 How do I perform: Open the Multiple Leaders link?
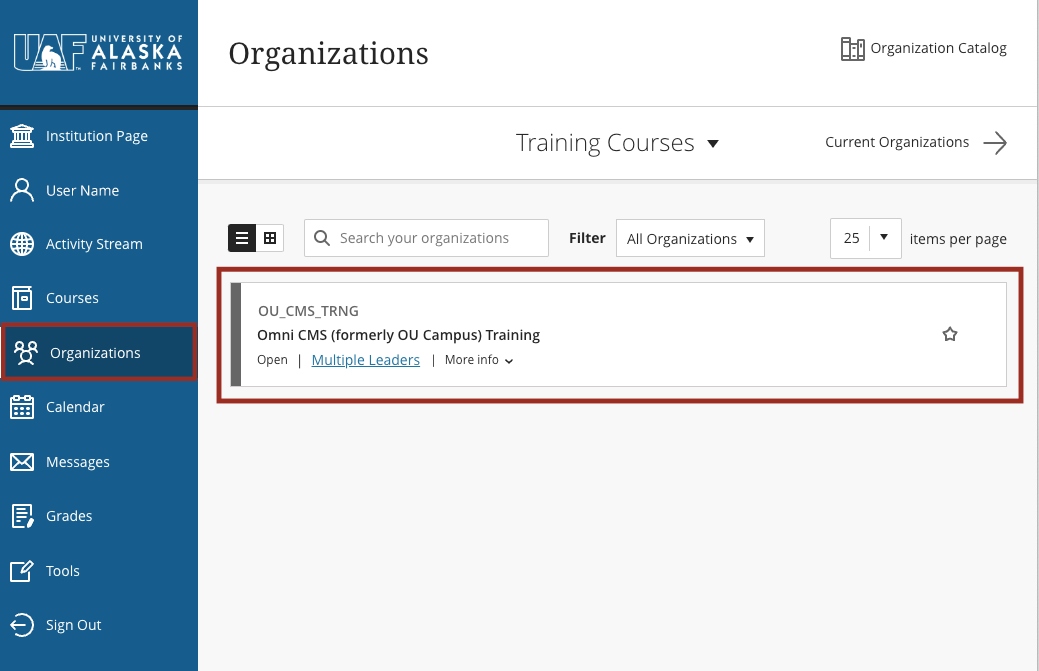tap(366, 360)
